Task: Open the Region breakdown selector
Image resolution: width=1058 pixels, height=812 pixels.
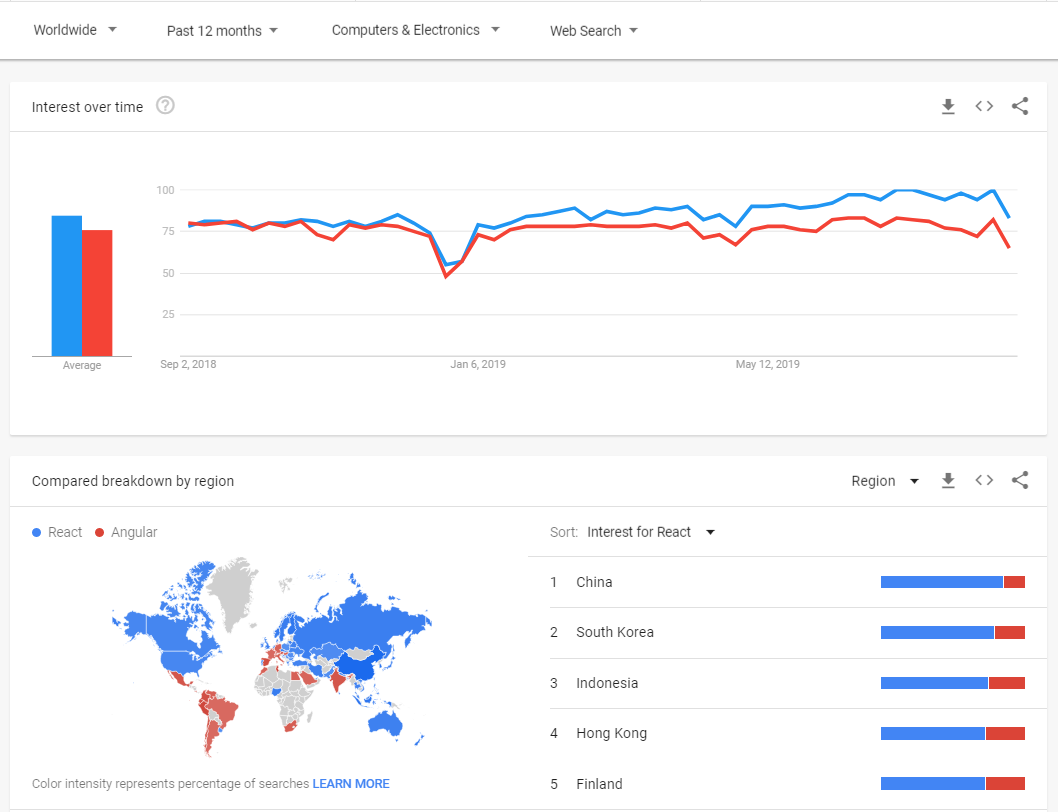Action: (x=884, y=481)
